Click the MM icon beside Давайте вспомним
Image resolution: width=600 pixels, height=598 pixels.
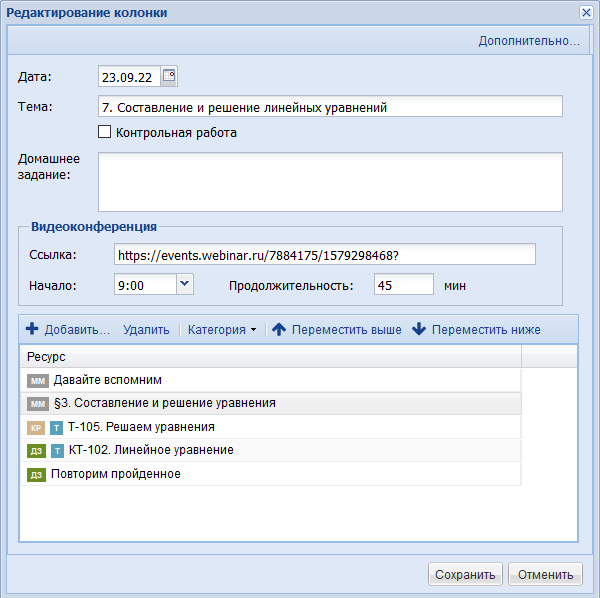pyautogui.click(x=38, y=381)
